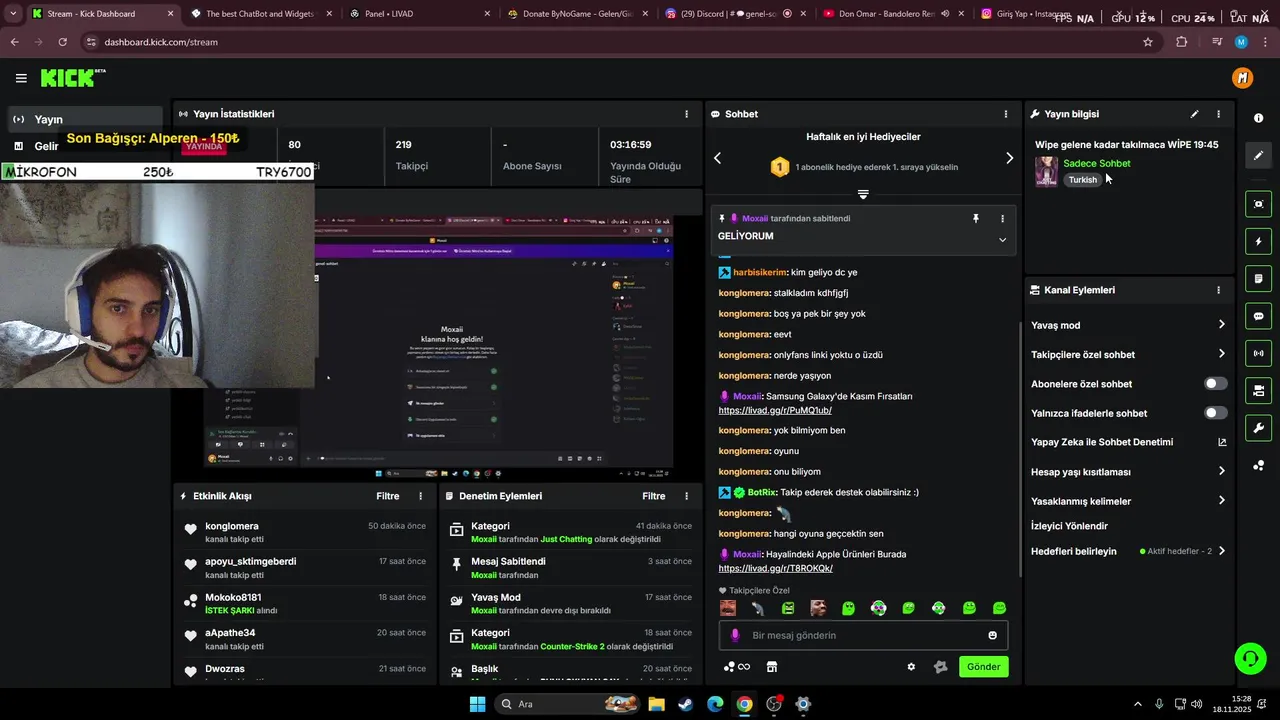This screenshot has width=1280, height=720.
Task: Click the Gönder send button
Action: 983,667
